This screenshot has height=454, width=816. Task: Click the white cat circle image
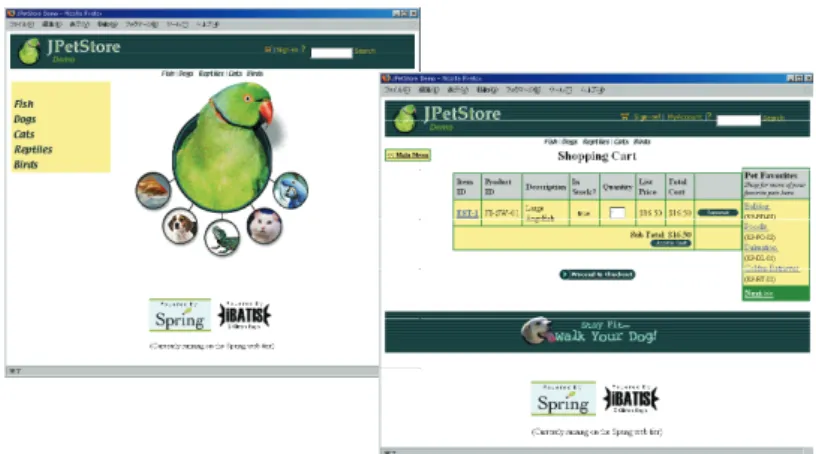click(265, 225)
